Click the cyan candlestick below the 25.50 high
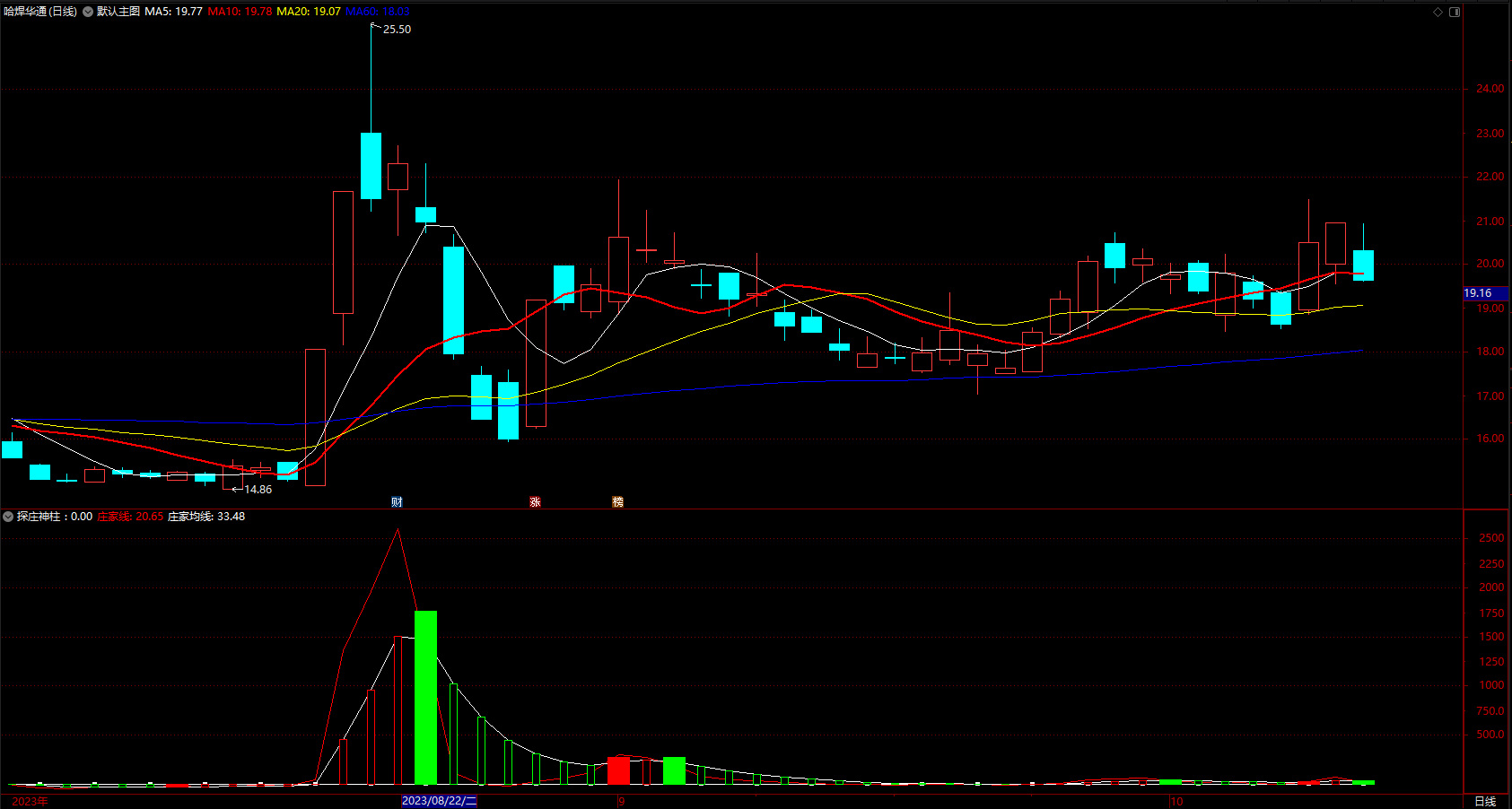 click(371, 166)
